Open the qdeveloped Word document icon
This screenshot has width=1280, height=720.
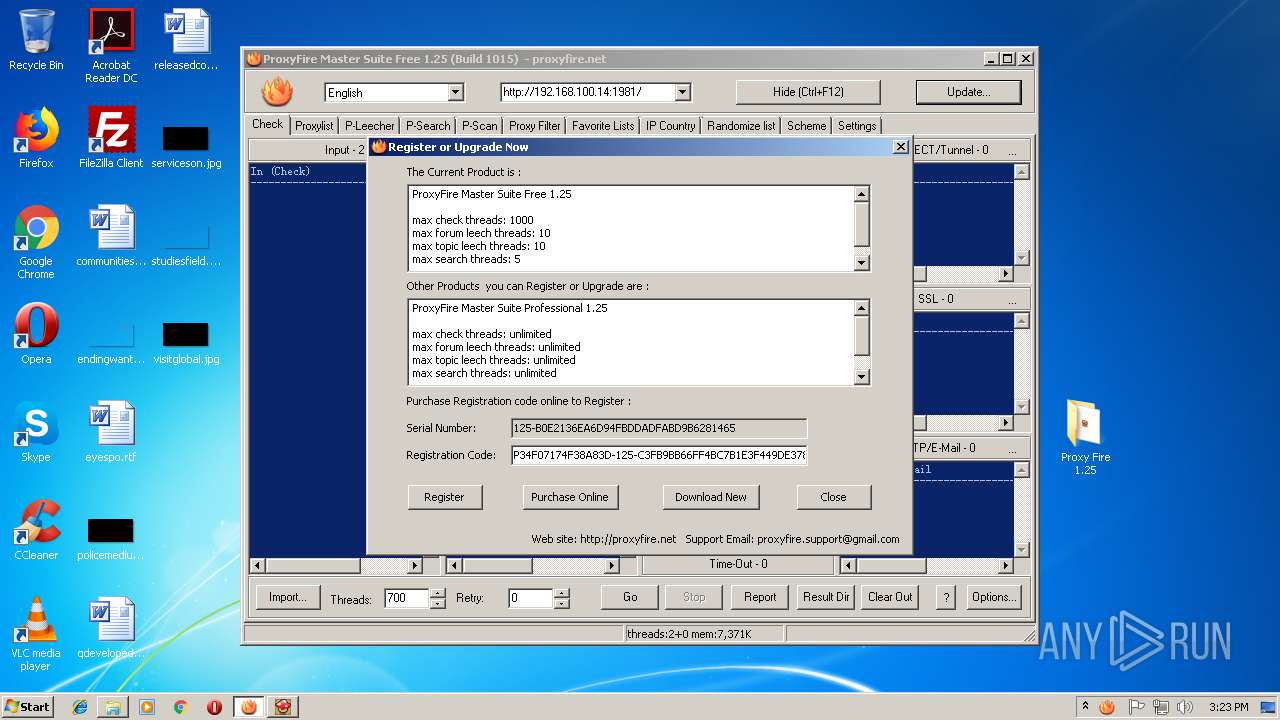click(x=111, y=628)
